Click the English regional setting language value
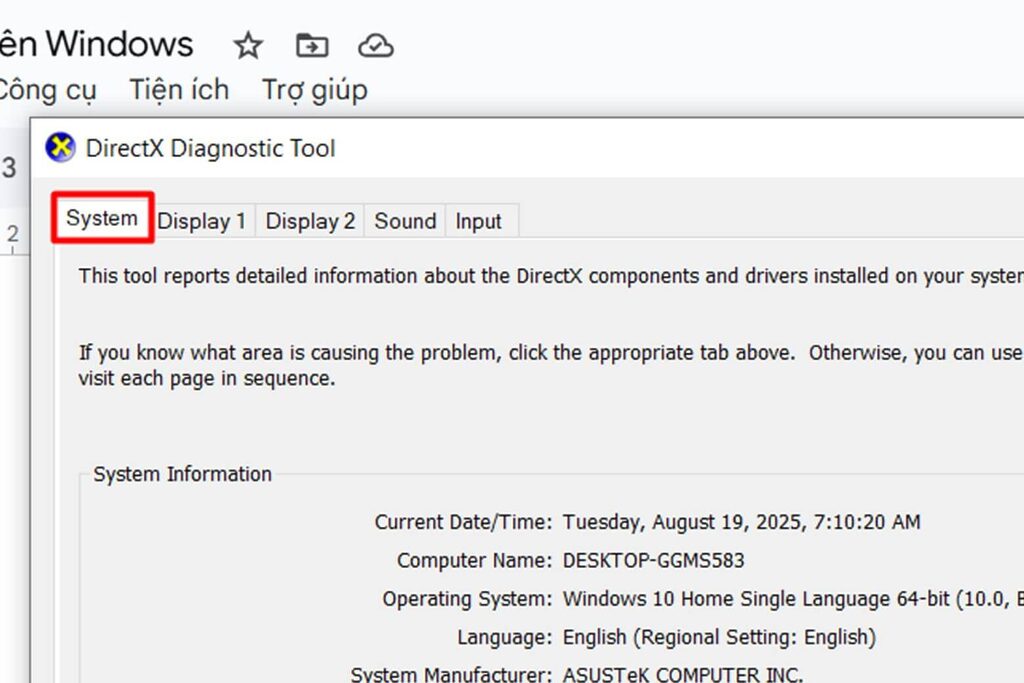Viewport: 1024px width, 683px height. click(719, 637)
